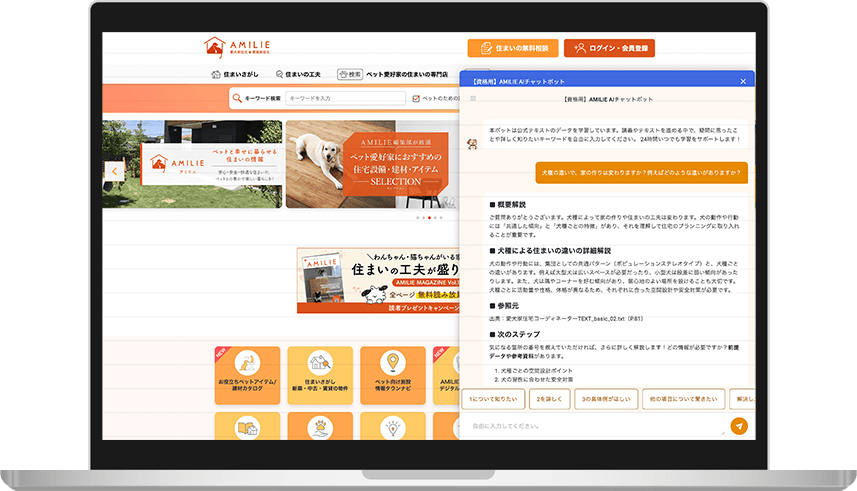Click the 愛犬家住宅コーディネーターTEXT_basic_02.txt source line

[x=566, y=318]
